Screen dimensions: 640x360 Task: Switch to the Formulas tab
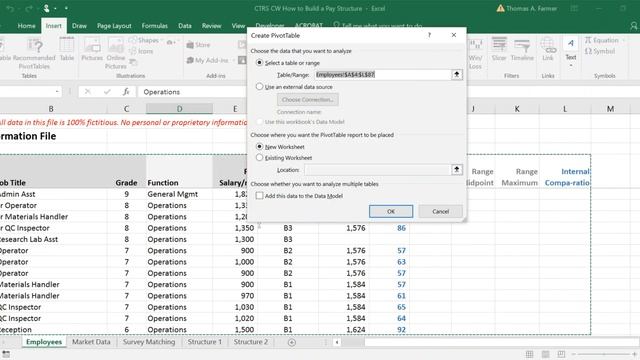coord(155,26)
